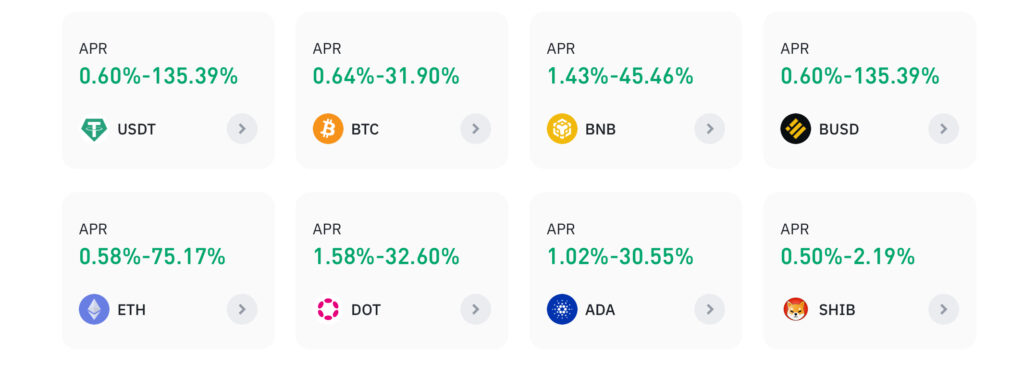Screen dimensions: 1024x376
Task: Open USDT details with chevron arrow
Action: (x=242, y=129)
